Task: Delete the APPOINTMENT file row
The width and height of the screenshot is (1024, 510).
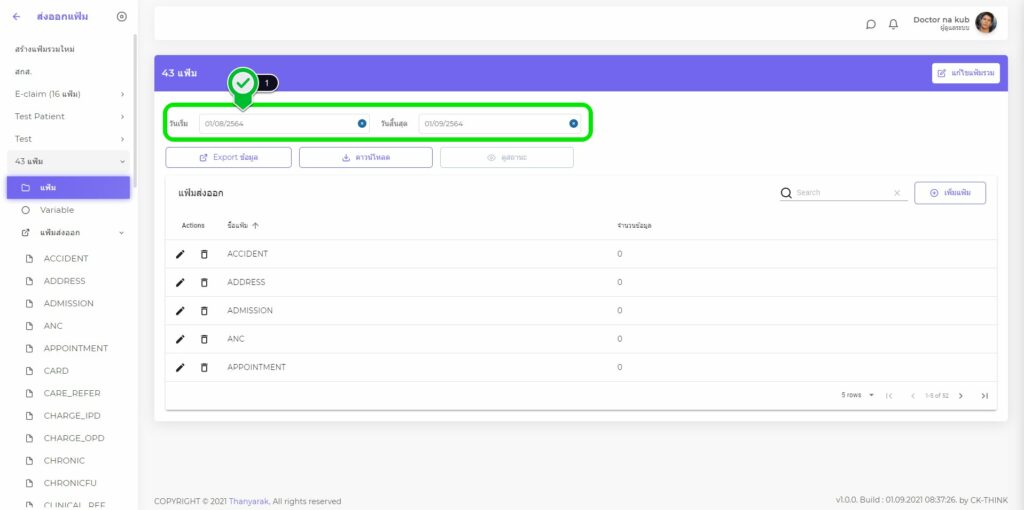Action: [204, 367]
